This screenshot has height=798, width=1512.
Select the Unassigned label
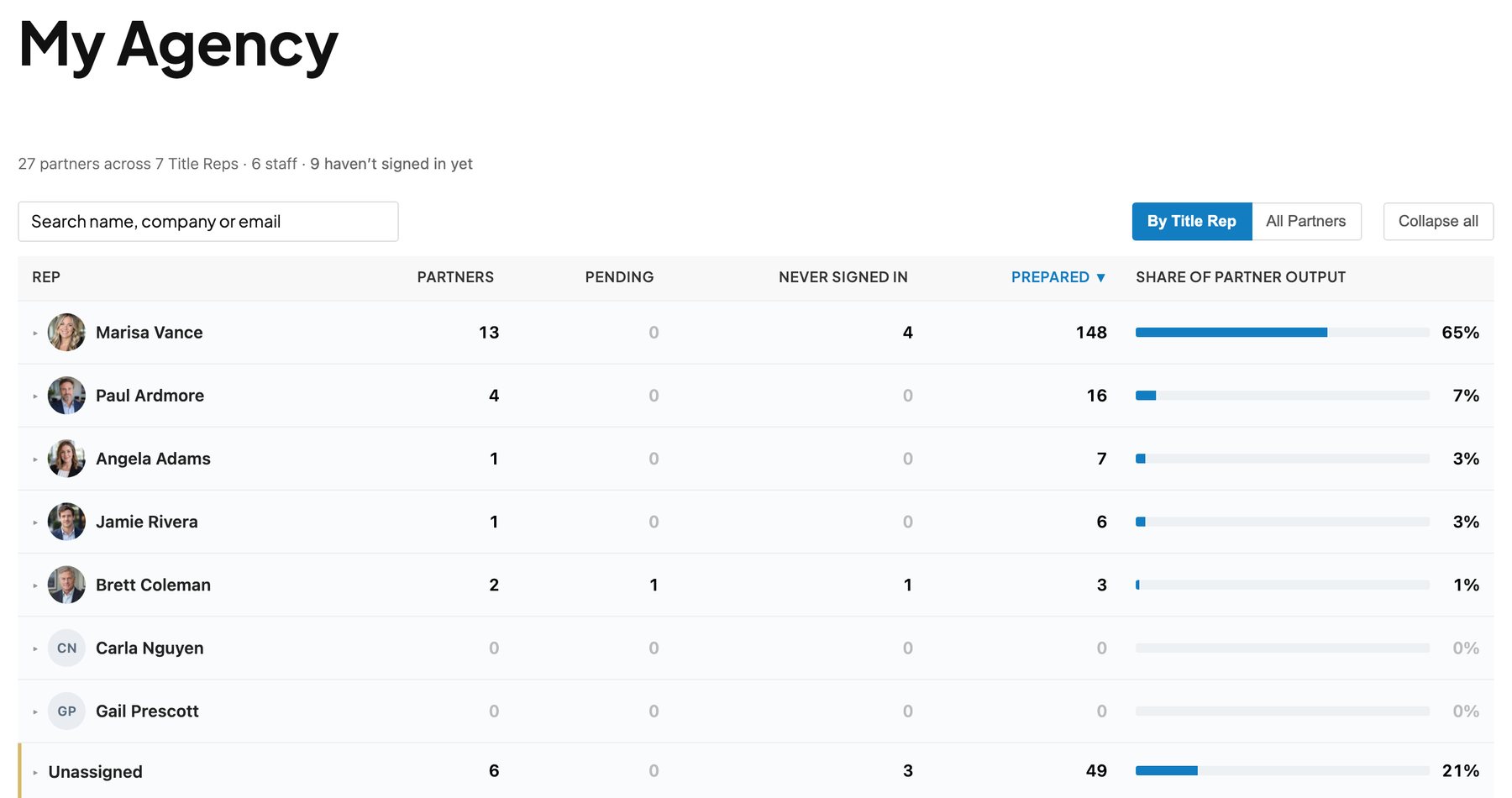[x=95, y=772]
